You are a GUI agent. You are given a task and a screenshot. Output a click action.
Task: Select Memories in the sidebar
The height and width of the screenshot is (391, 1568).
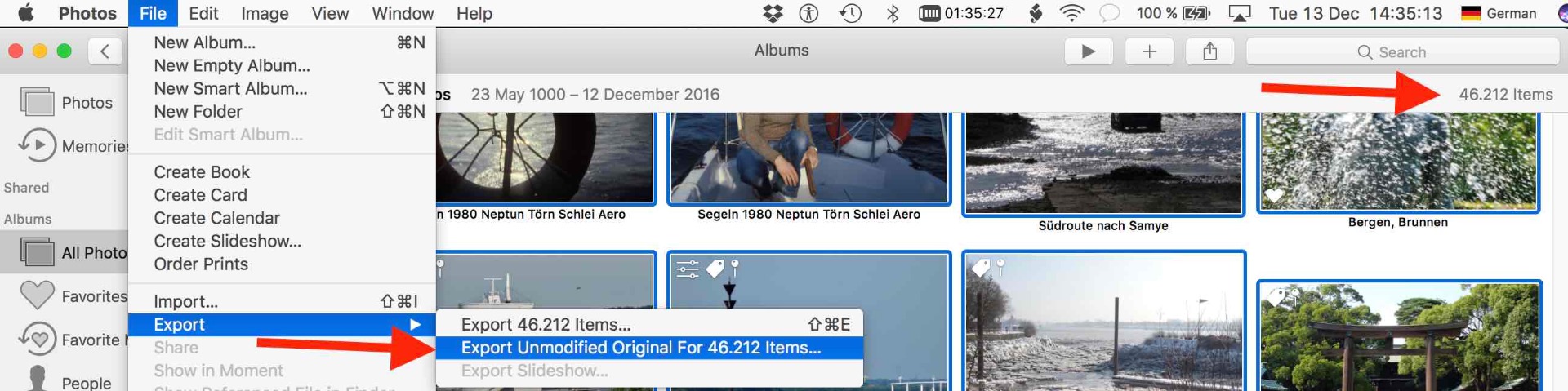click(65, 146)
